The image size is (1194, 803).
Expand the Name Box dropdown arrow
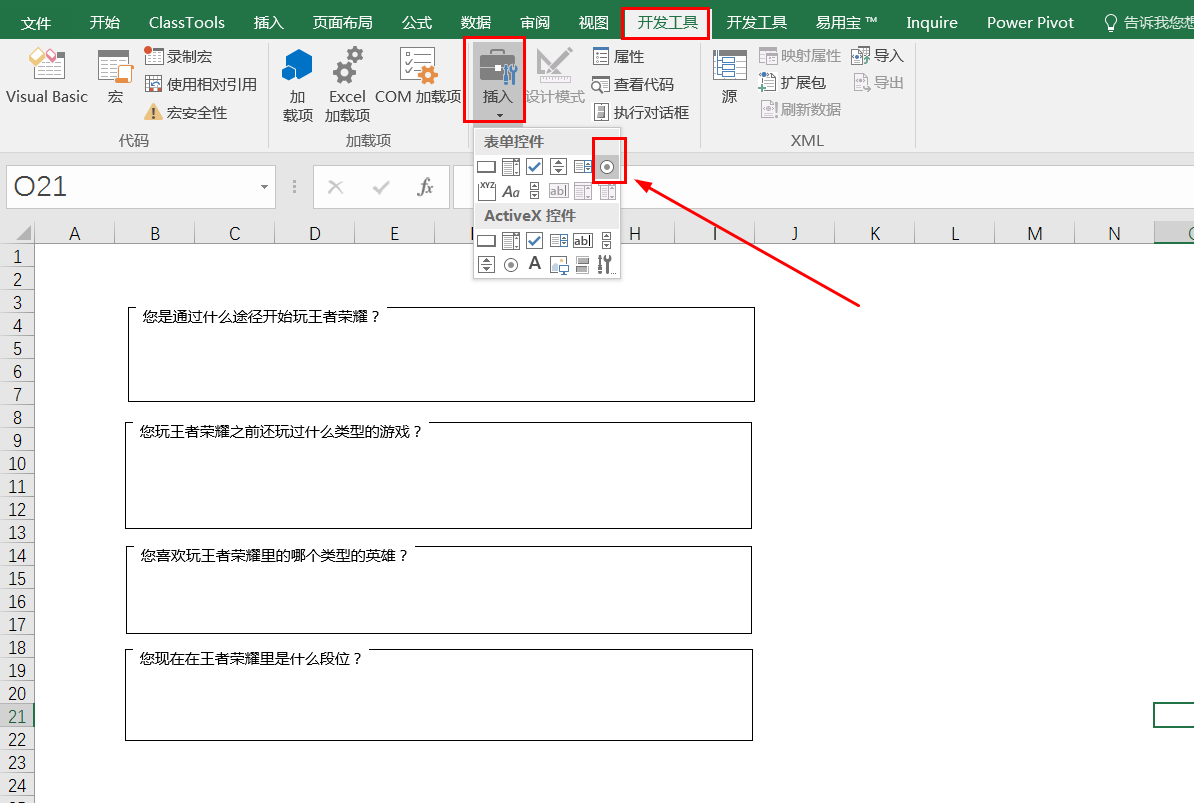point(264,186)
